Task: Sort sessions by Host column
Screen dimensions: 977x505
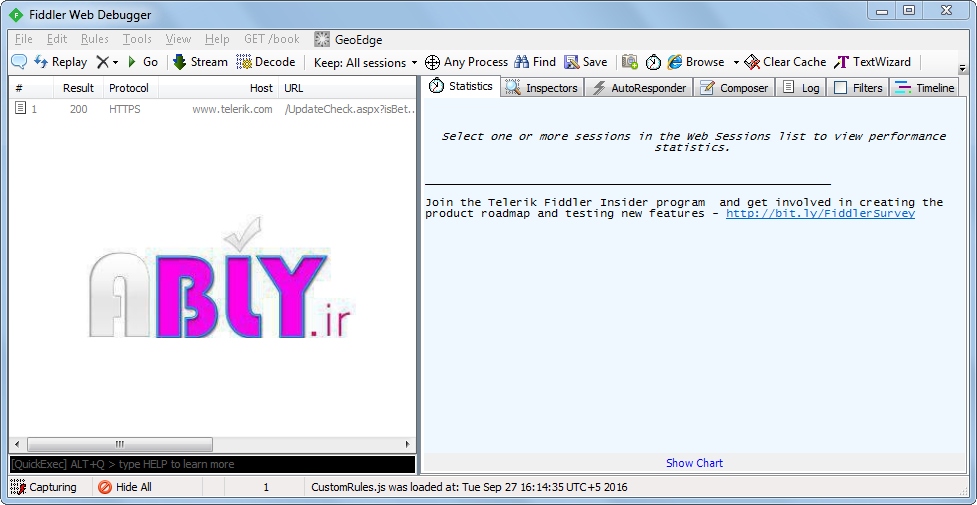Action: [218, 88]
